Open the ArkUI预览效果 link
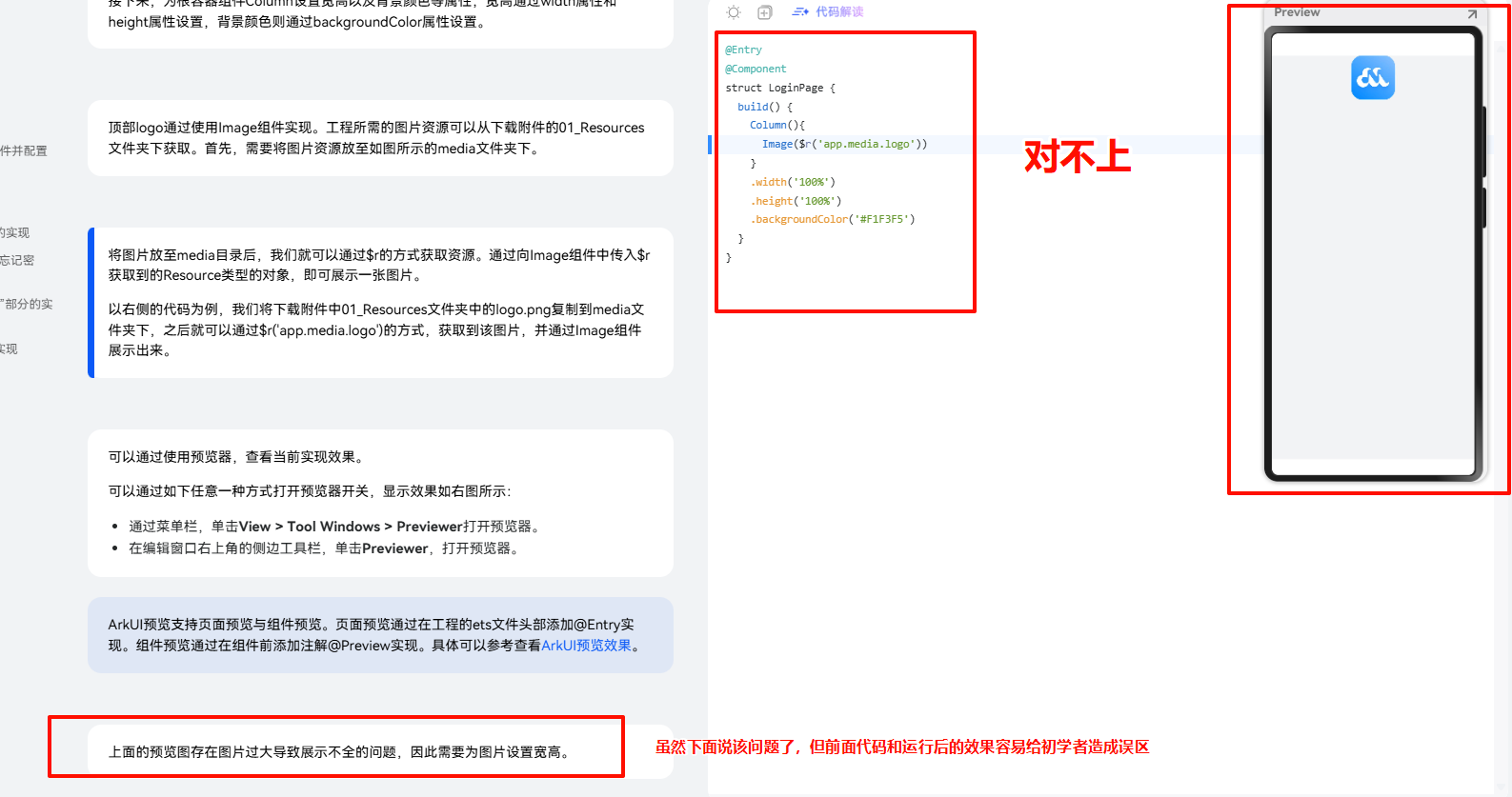 pyautogui.click(x=586, y=646)
